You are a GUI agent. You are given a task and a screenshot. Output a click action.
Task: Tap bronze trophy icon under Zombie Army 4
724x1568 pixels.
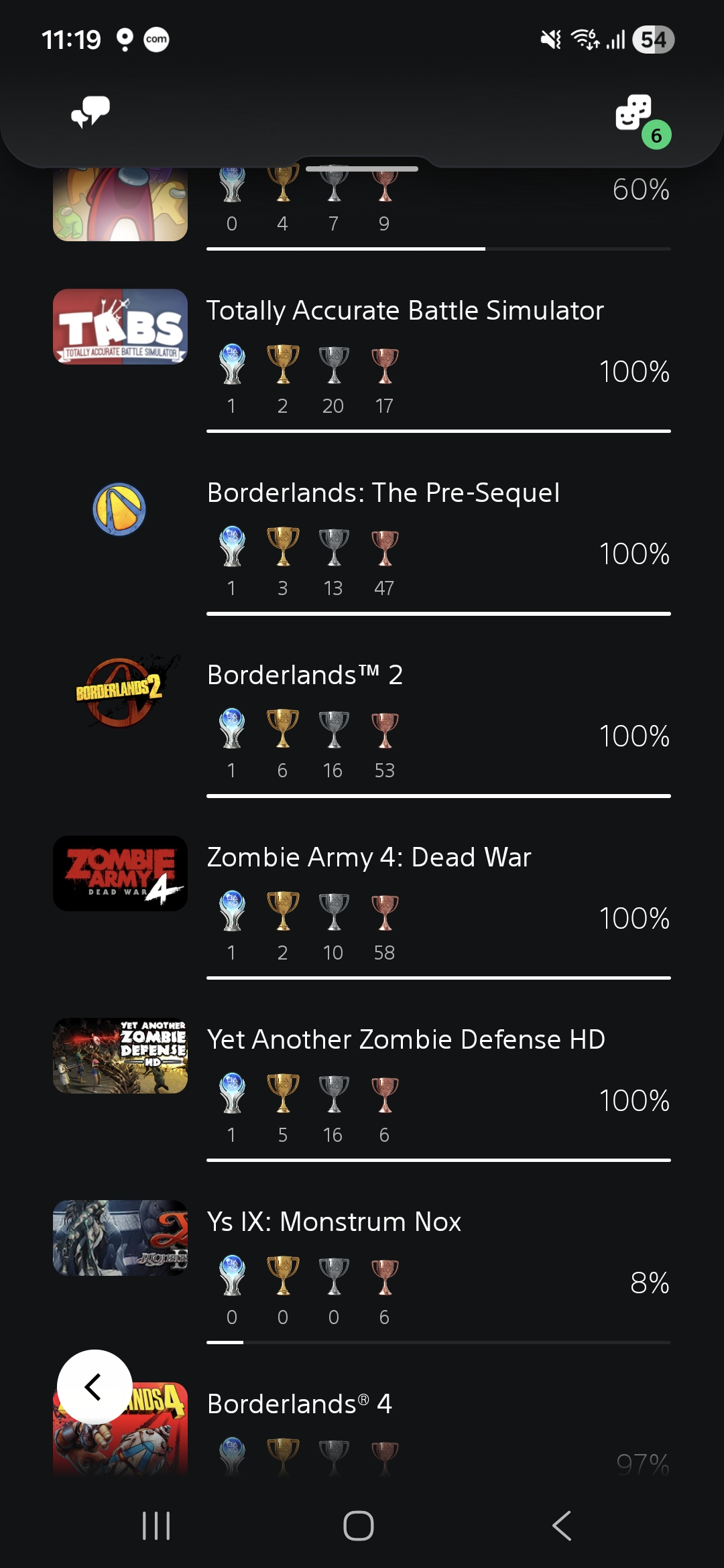[x=384, y=911]
